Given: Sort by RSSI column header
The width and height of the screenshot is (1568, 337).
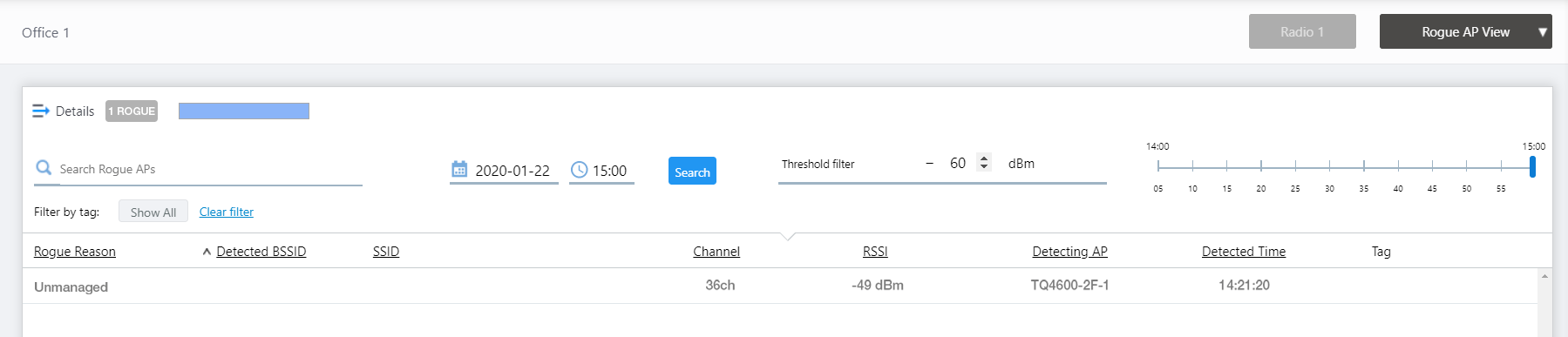Looking at the screenshot, I should (875, 252).
